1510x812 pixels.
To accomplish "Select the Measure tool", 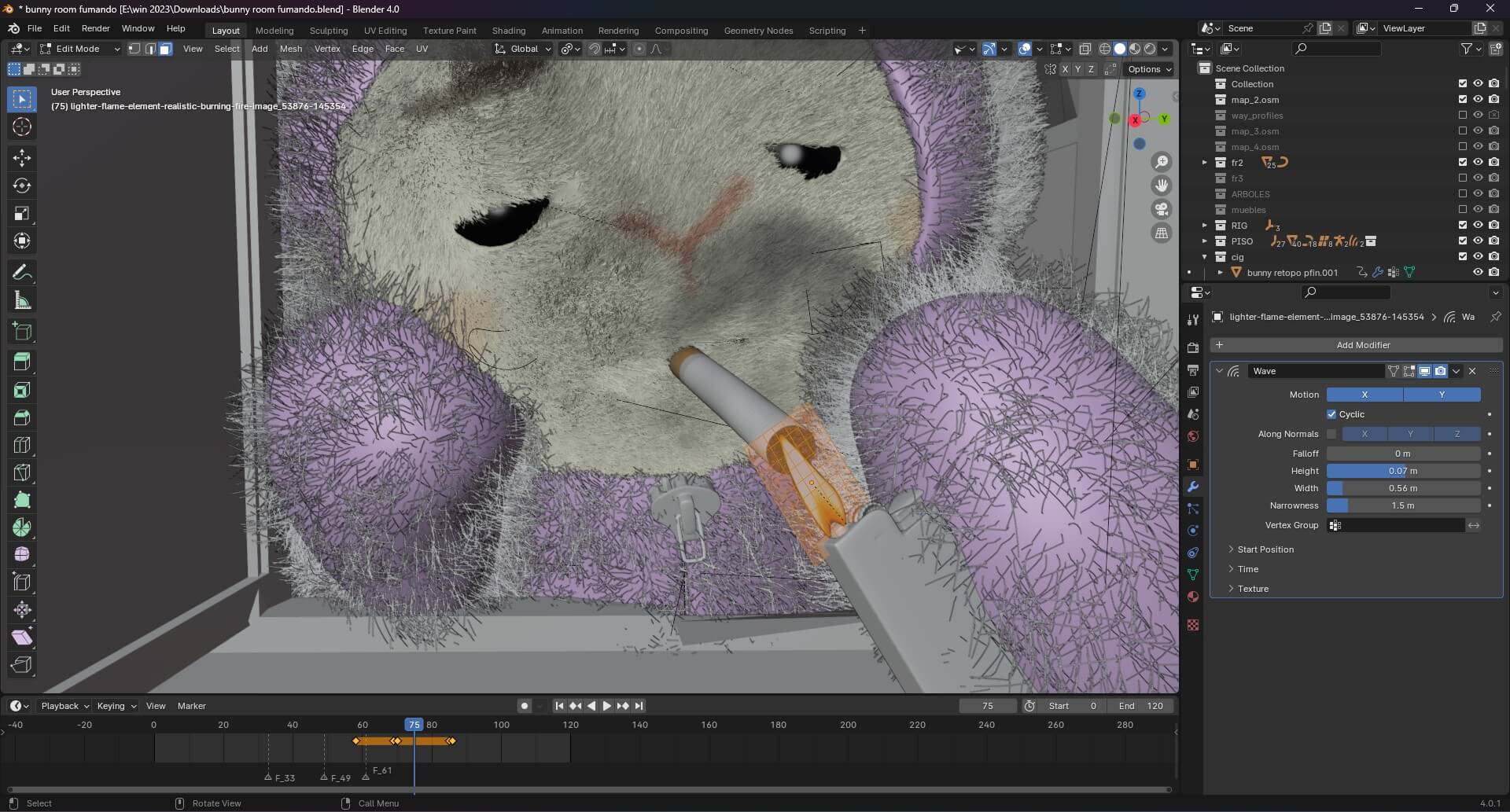I will pos(22,300).
